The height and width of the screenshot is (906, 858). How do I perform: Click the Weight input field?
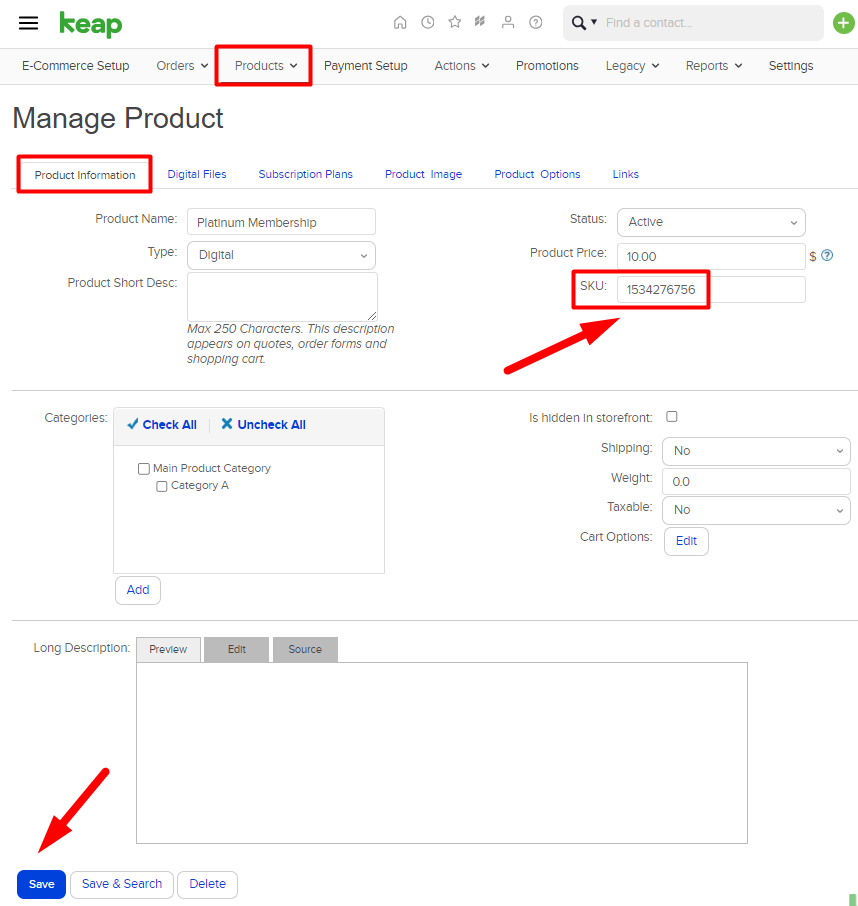pyautogui.click(x=756, y=481)
